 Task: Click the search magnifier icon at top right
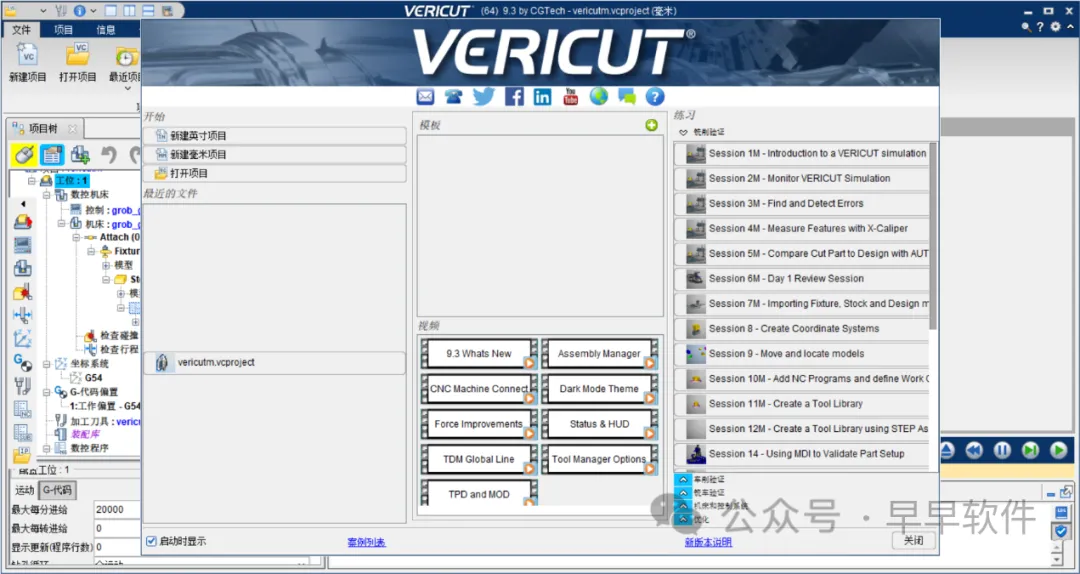click(1026, 27)
